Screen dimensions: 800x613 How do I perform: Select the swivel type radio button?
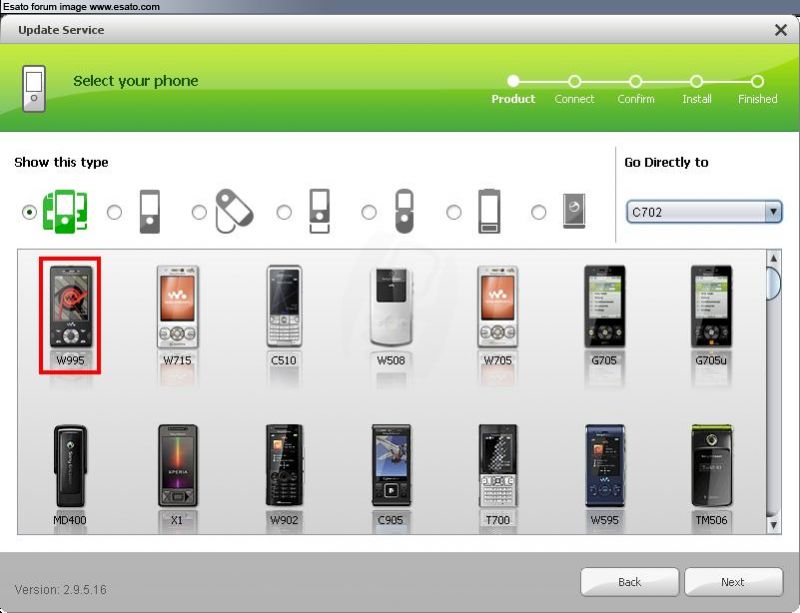(x=199, y=212)
